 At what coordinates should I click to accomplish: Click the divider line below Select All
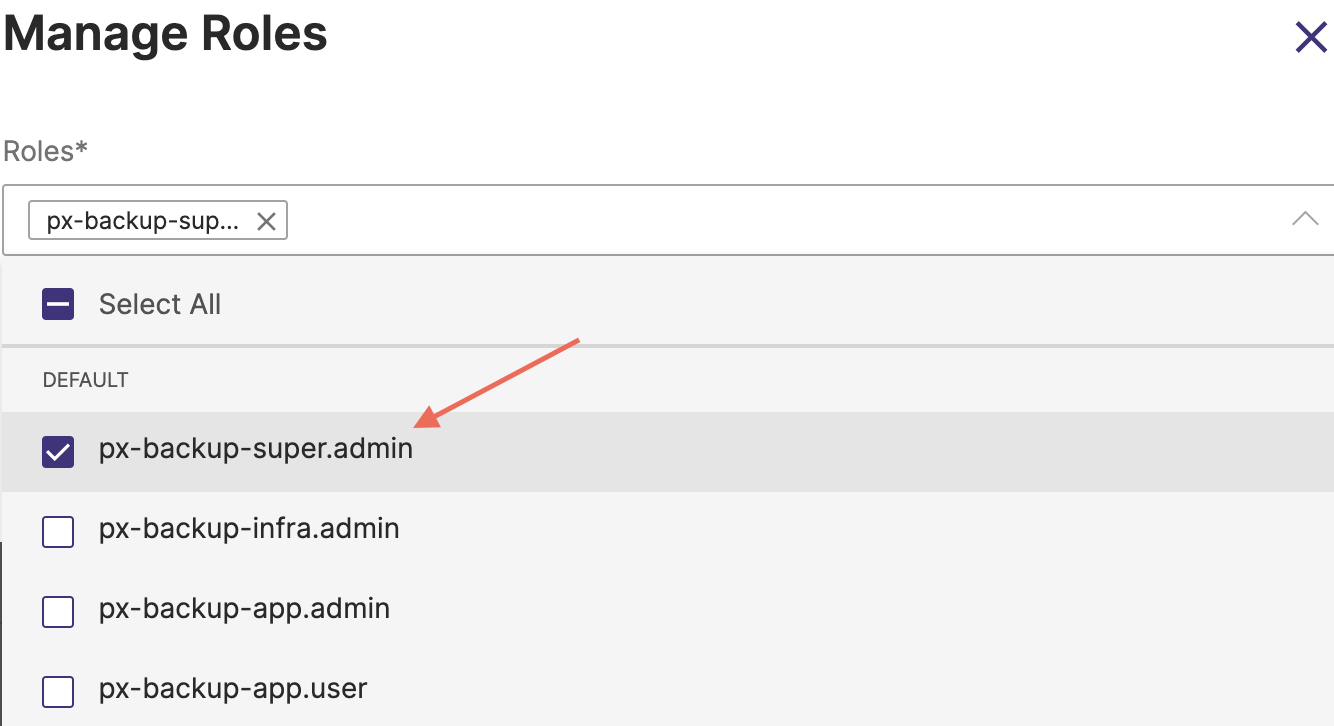pyautogui.click(x=667, y=346)
